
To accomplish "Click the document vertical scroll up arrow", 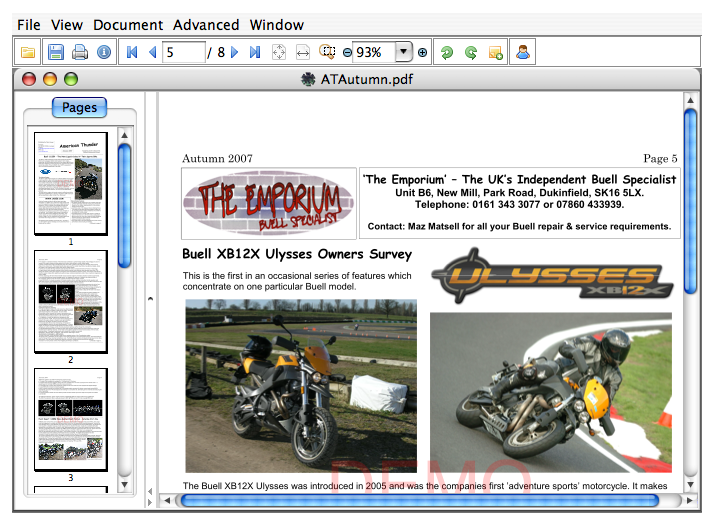I will [690, 100].
